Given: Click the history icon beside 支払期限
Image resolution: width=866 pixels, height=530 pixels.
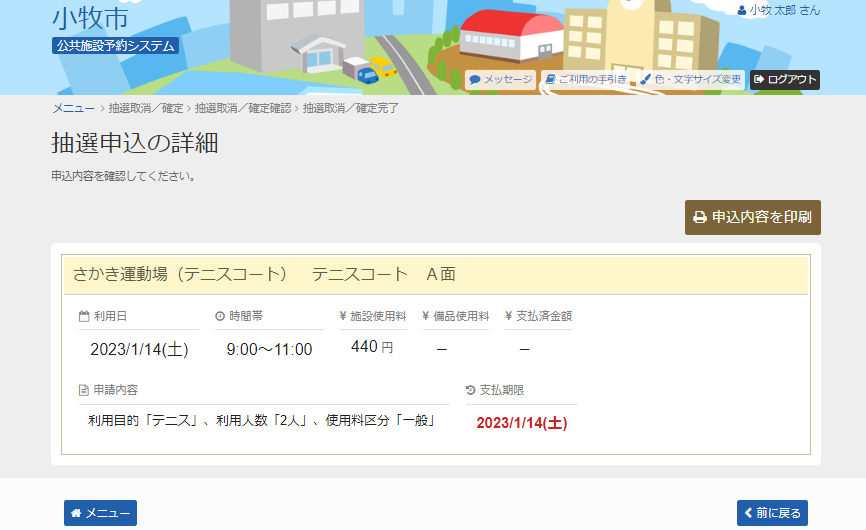Looking at the screenshot, I should [x=471, y=389].
